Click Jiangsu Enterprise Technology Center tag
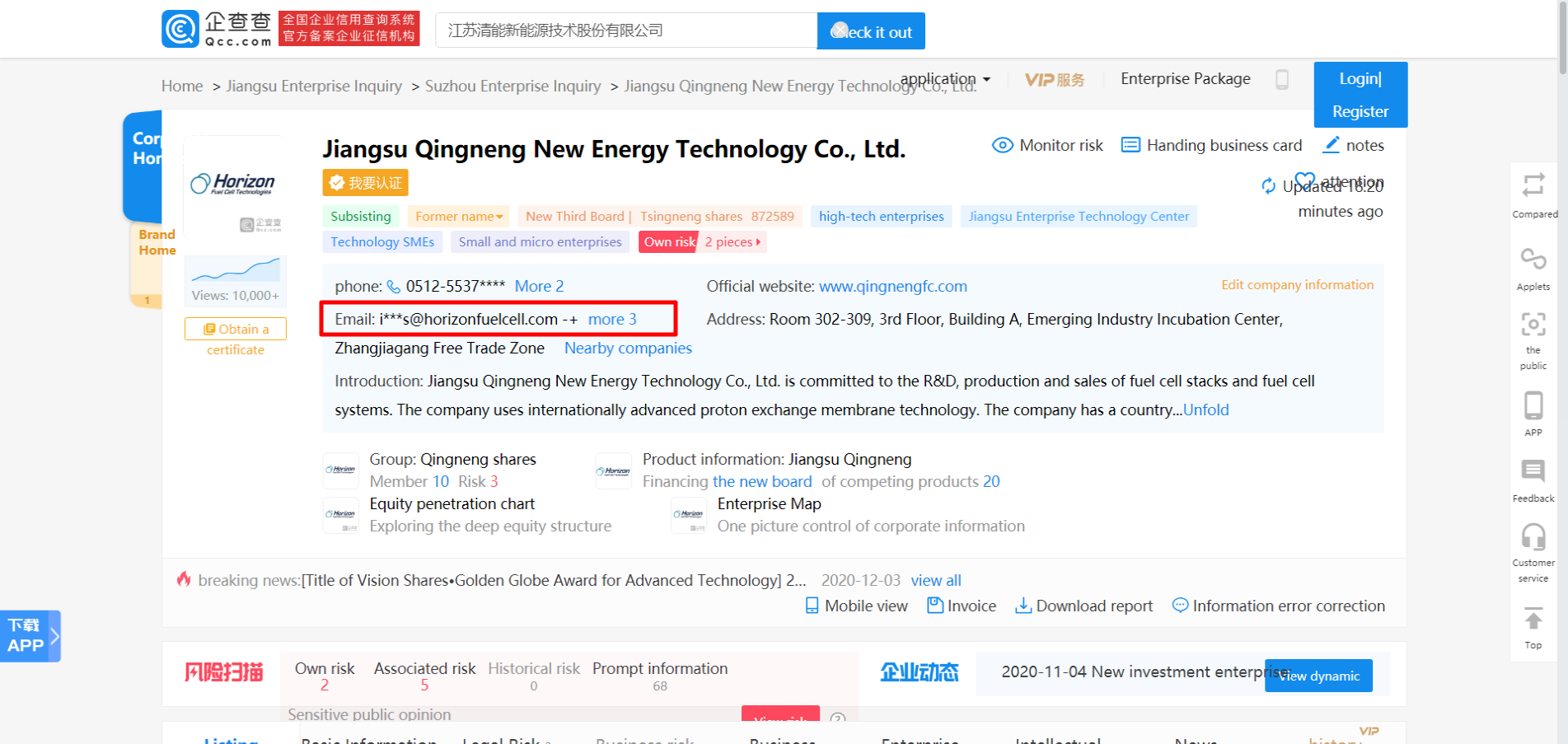Viewport: 1568px width, 744px height. pos(1079,217)
